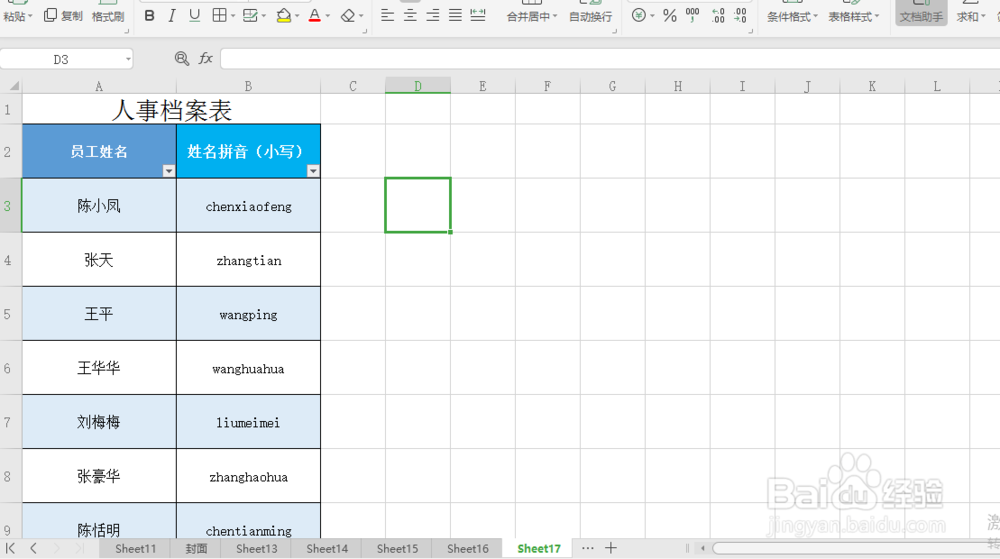Open the Name Box dropdown arrow

(128, 59)
